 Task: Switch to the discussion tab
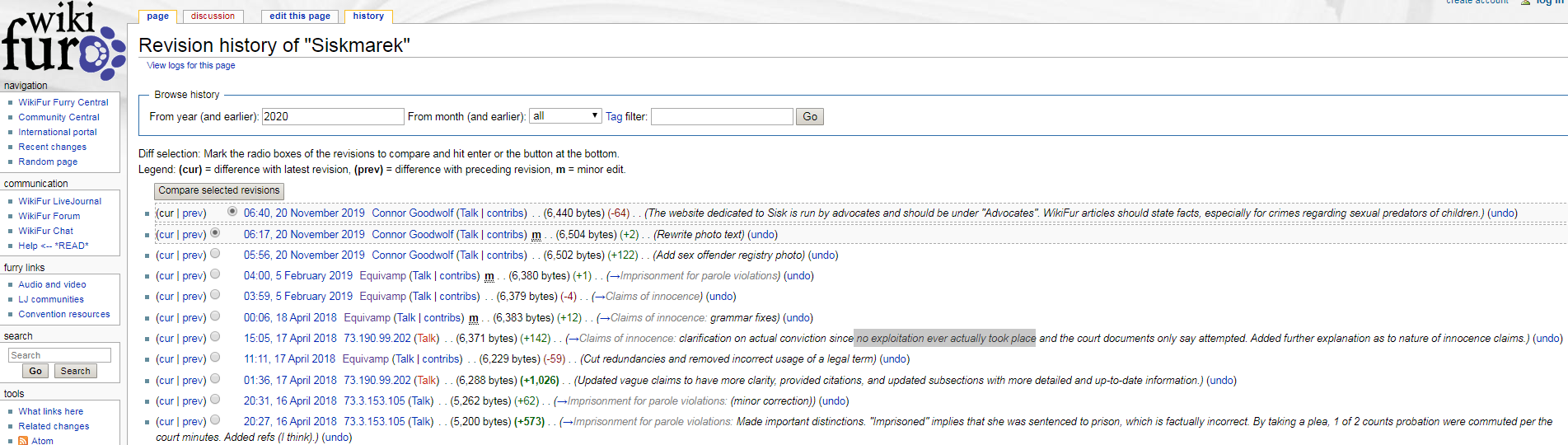pyautogui.click(x=213, y=16)
